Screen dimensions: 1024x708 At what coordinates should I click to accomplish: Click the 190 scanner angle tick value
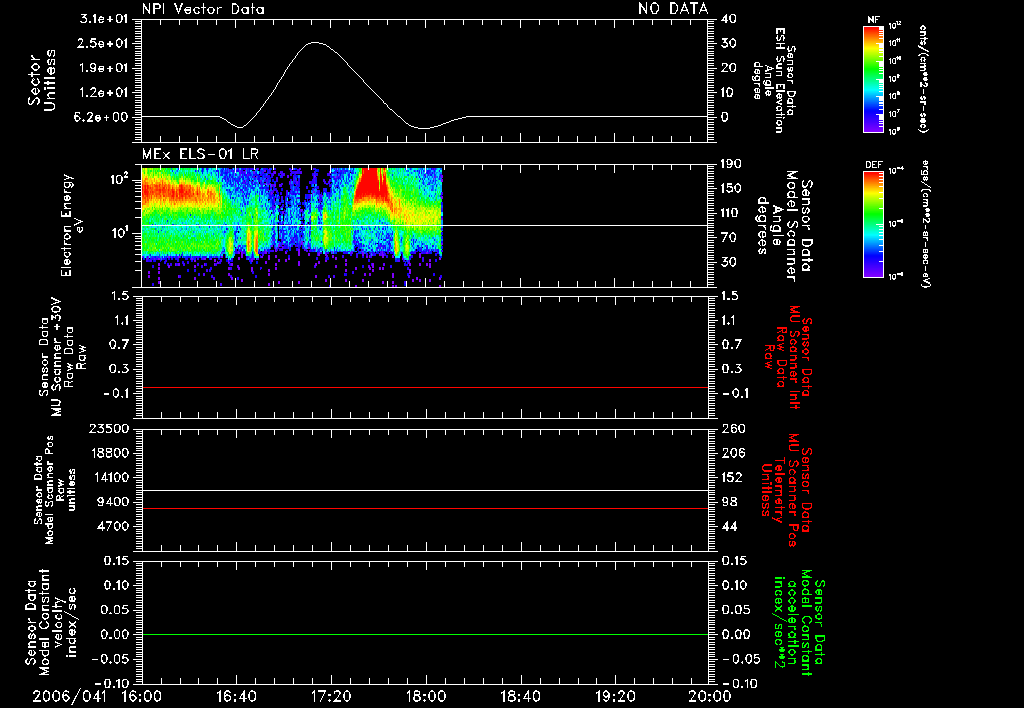[x=731, y=164]
